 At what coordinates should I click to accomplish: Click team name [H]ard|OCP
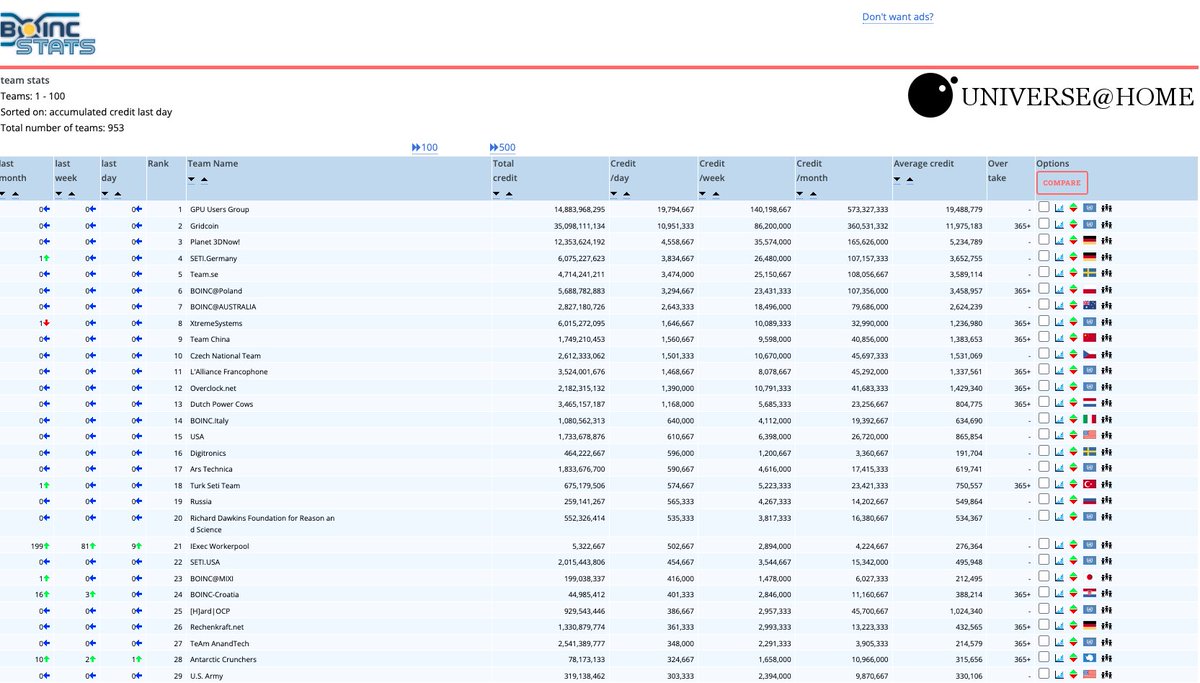pos(212,610)
